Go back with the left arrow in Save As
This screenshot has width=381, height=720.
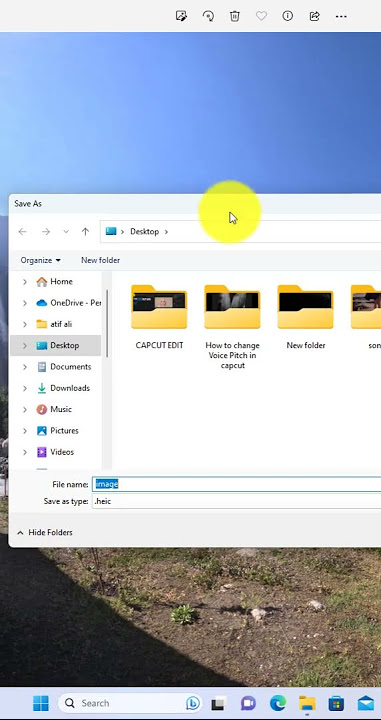click(x=22, y=231)
